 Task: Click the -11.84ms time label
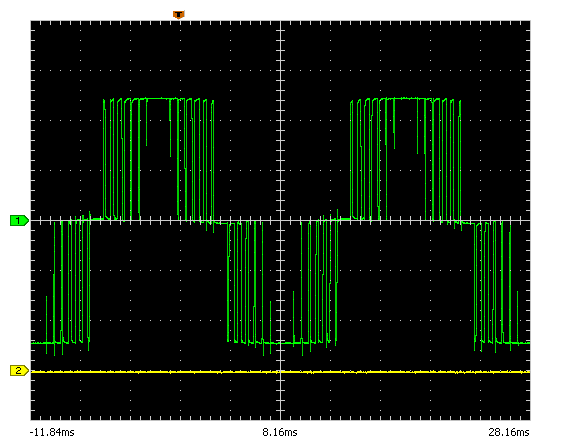pos(52,432)
